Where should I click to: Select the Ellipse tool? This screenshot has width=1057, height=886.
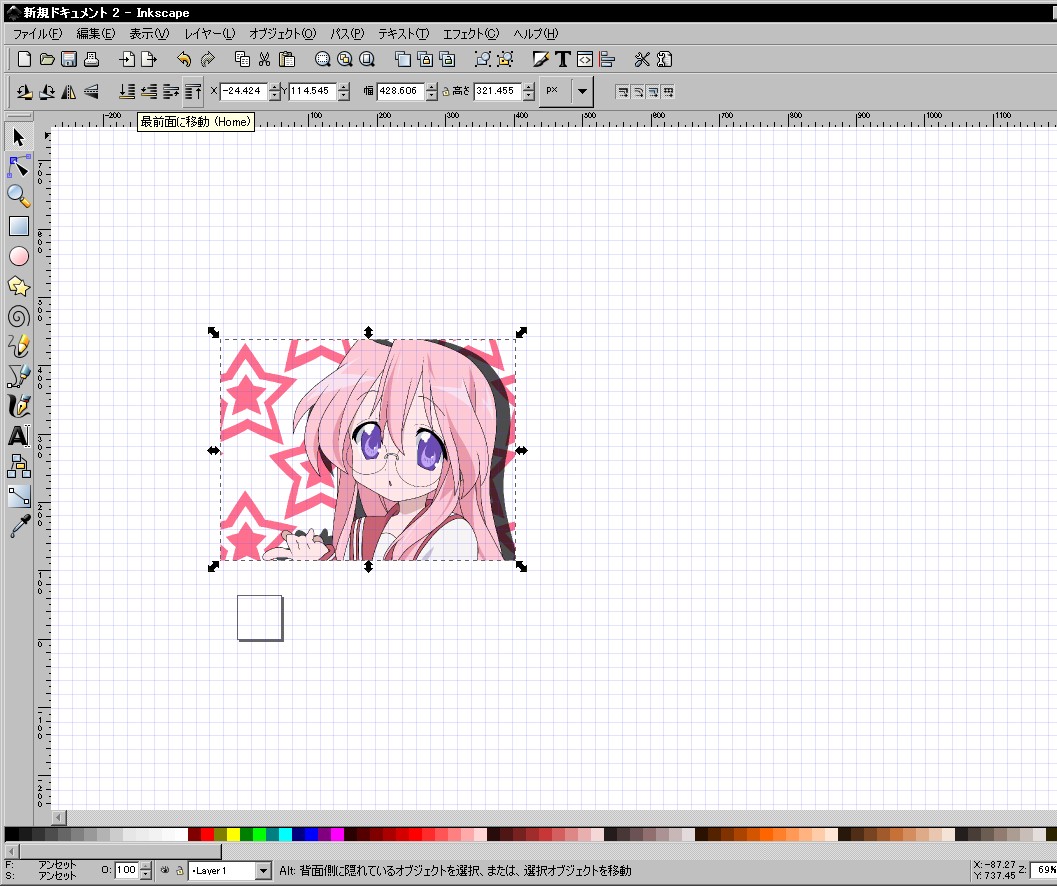click(18, 256)
